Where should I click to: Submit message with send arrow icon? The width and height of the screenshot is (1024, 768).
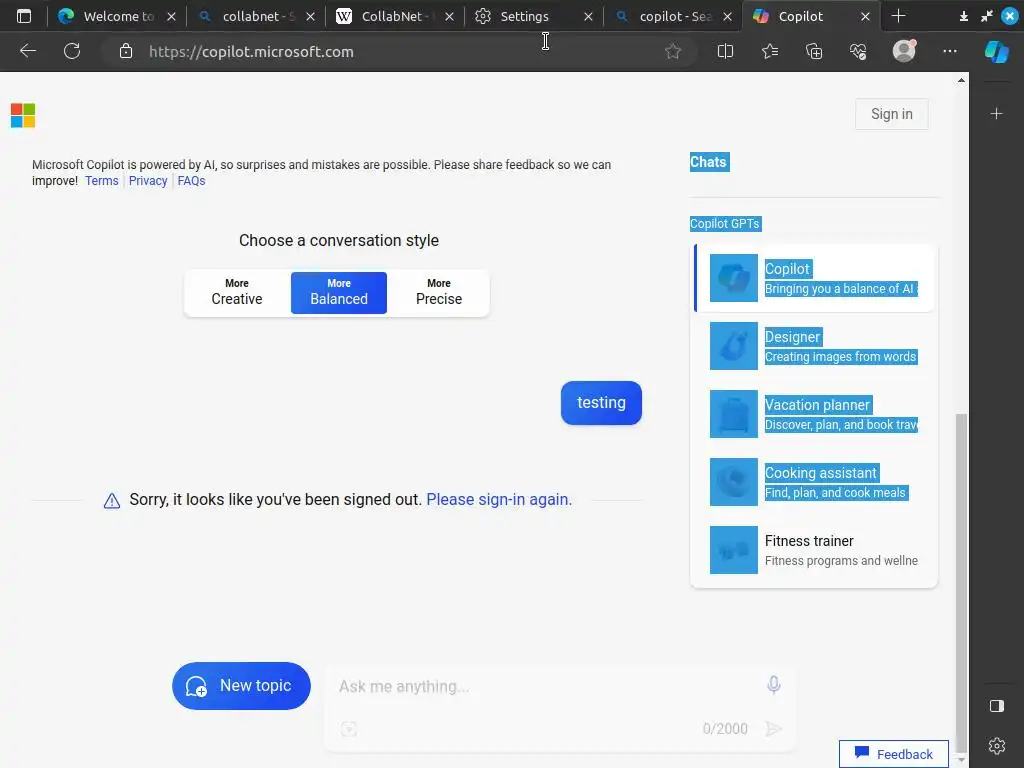tap(773, 729)
